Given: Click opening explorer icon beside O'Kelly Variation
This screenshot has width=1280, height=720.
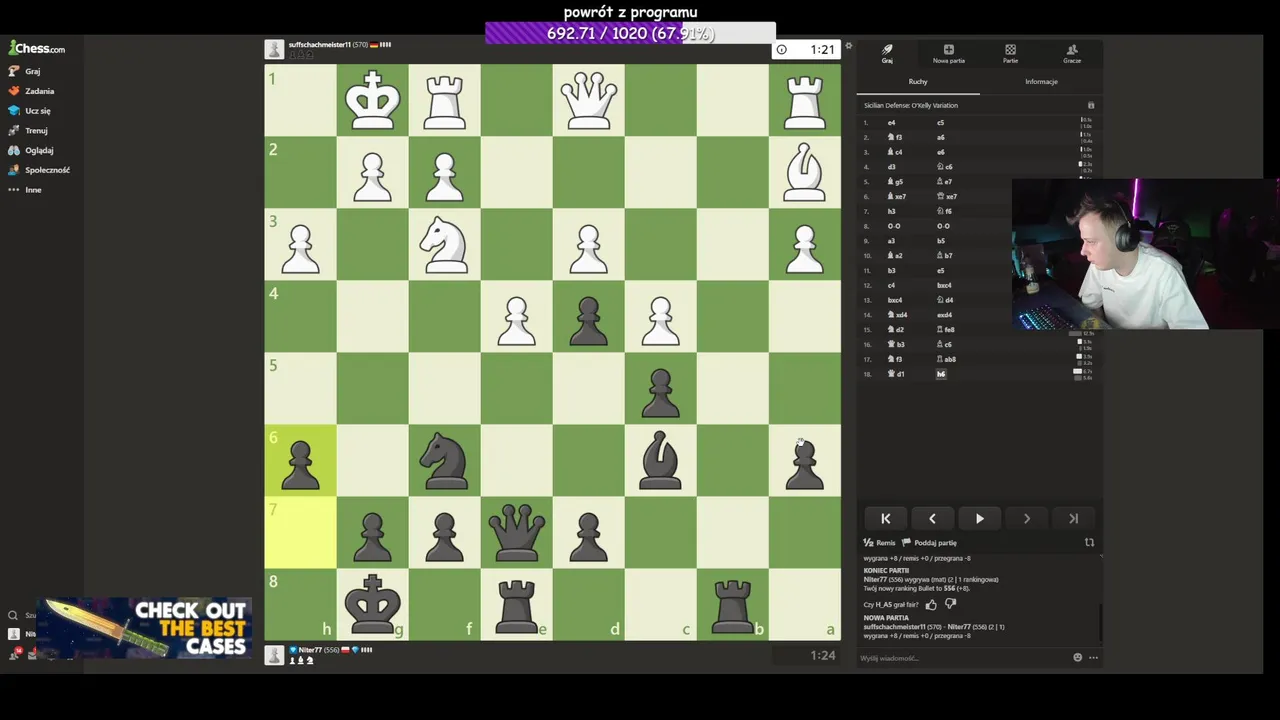Looking at the screenshot, I should click(1091, 105).
